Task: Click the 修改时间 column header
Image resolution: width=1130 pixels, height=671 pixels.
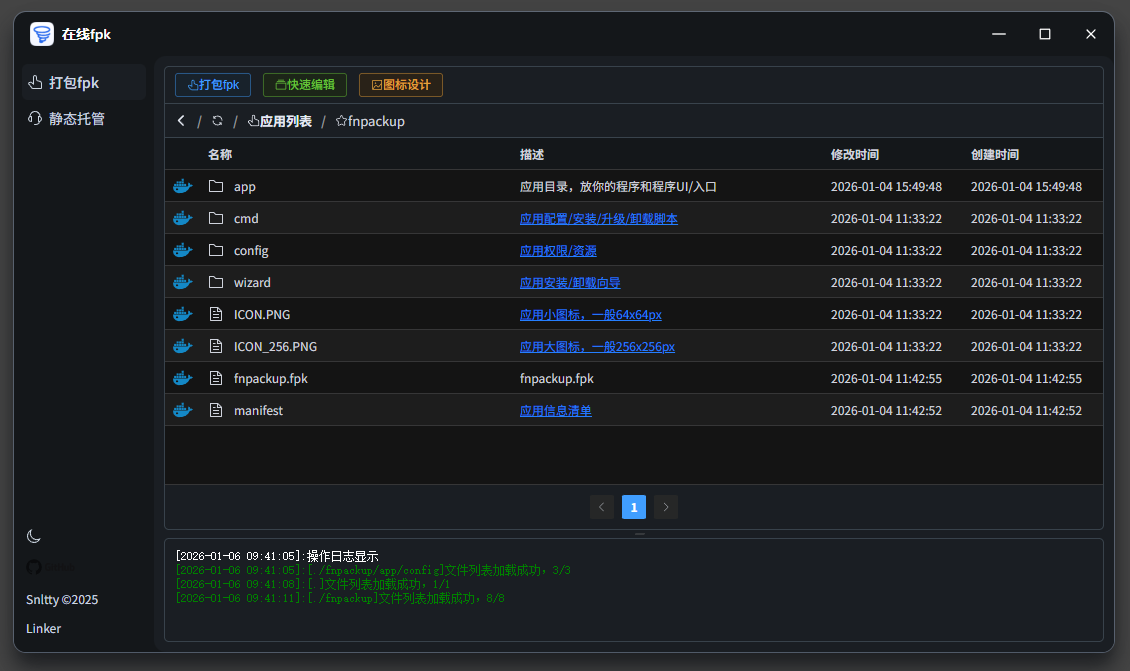Action: pos(855,154)
